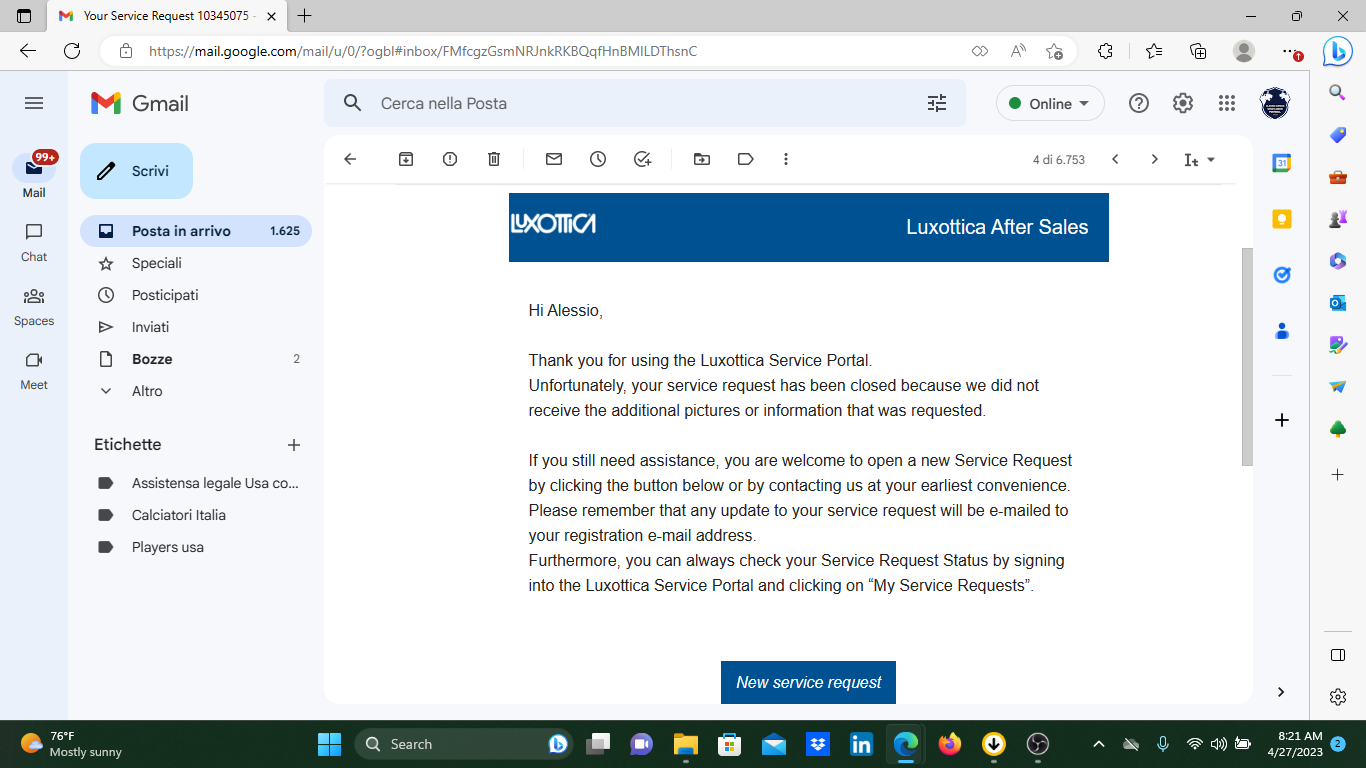Add email to Tasks icon
This screenshot has width=1366, height=768.
click(x=643, y=159)
